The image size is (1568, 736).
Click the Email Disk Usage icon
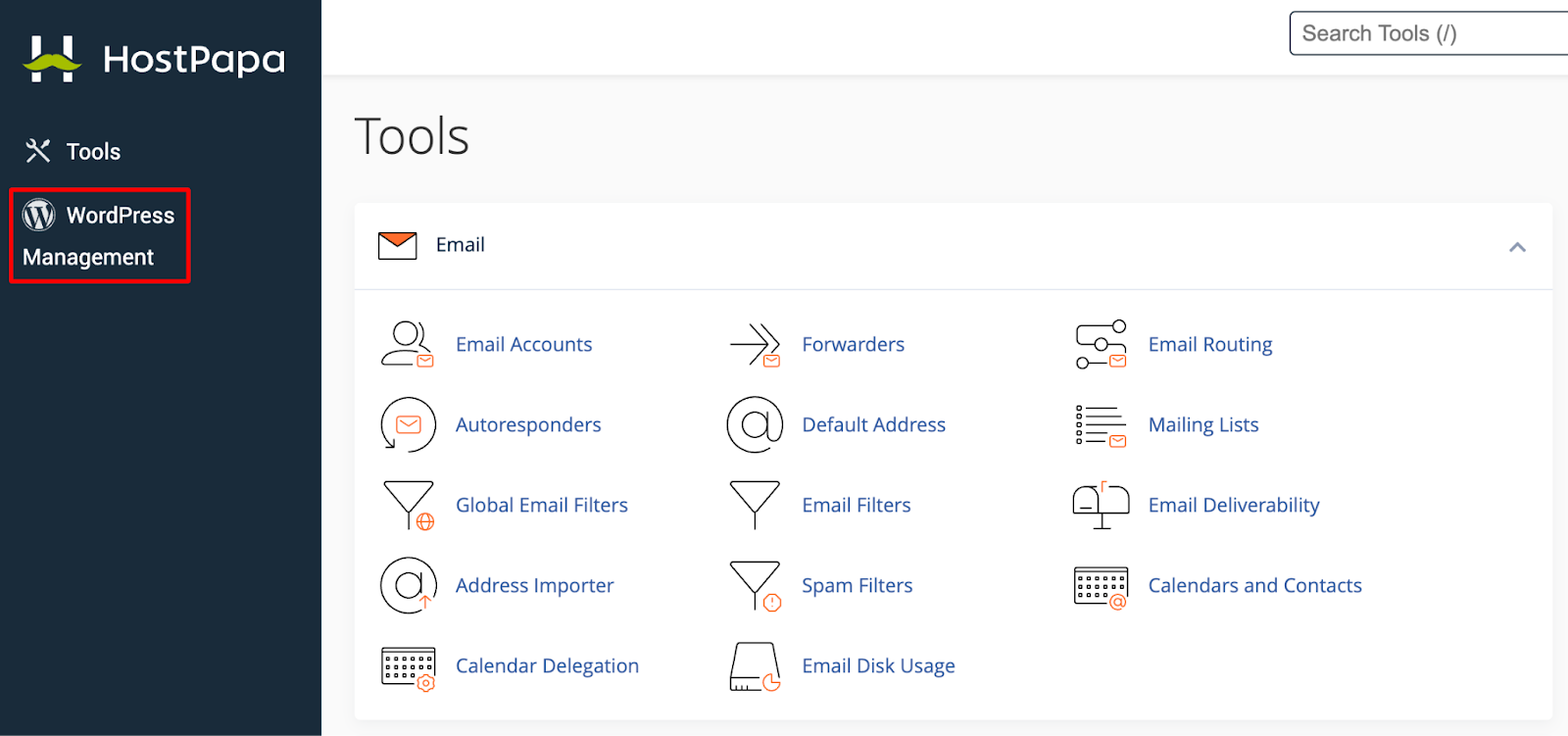coord(755,666)
